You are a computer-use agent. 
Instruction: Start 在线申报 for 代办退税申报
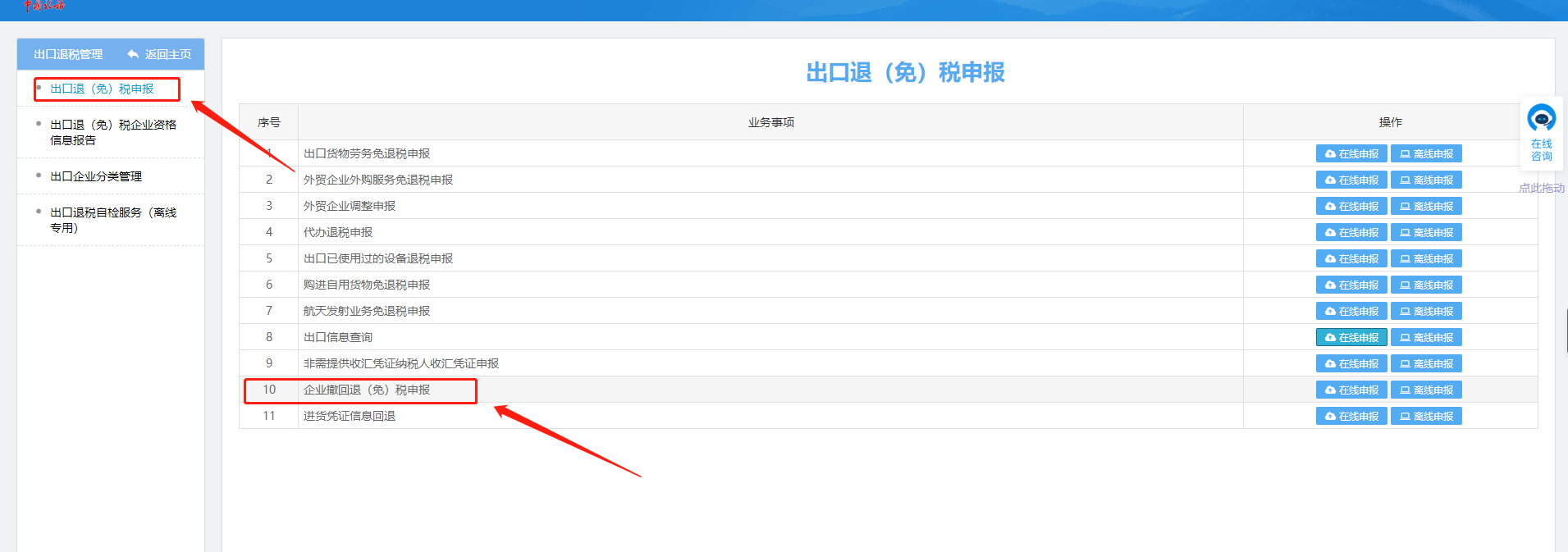[x=1351, y=233]
